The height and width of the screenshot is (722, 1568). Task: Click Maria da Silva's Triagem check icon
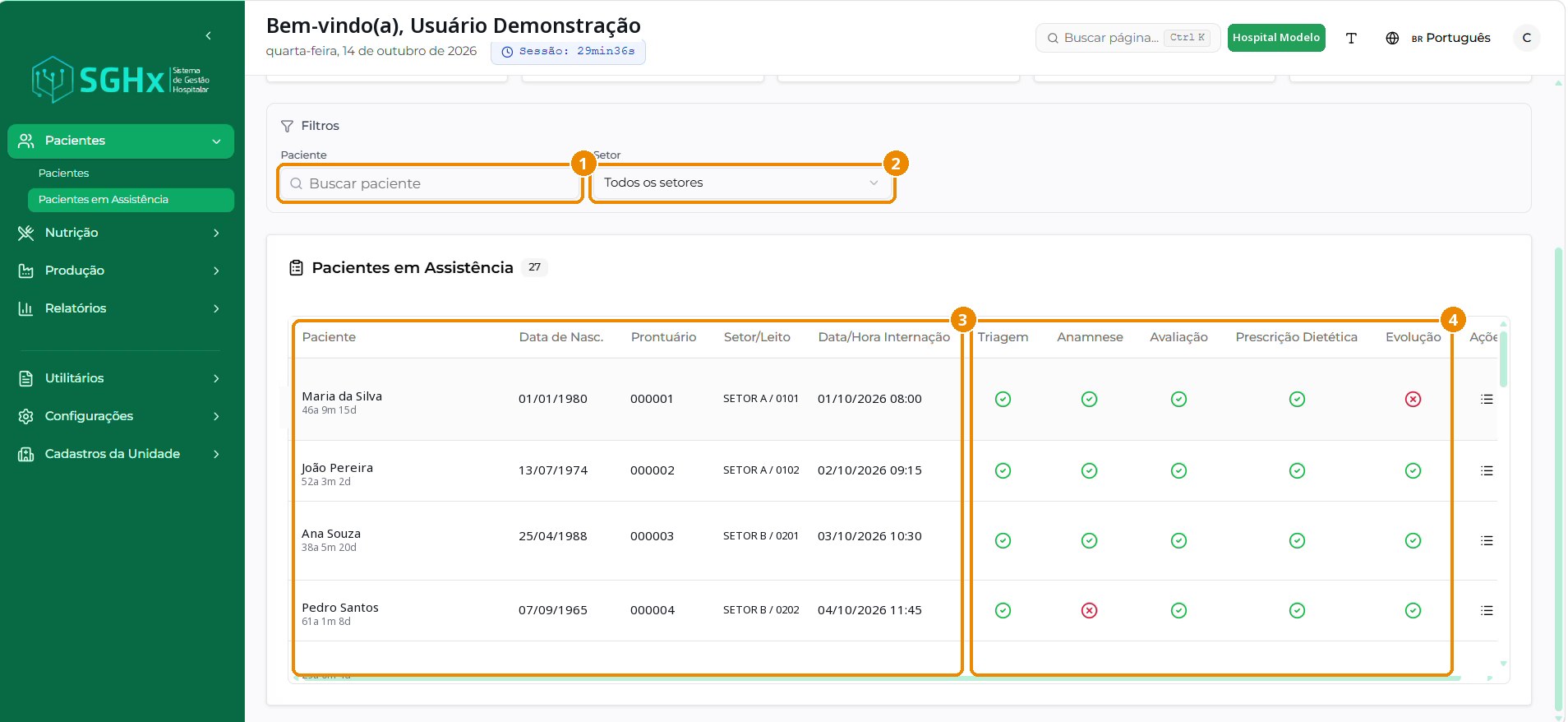[1003, 399]
